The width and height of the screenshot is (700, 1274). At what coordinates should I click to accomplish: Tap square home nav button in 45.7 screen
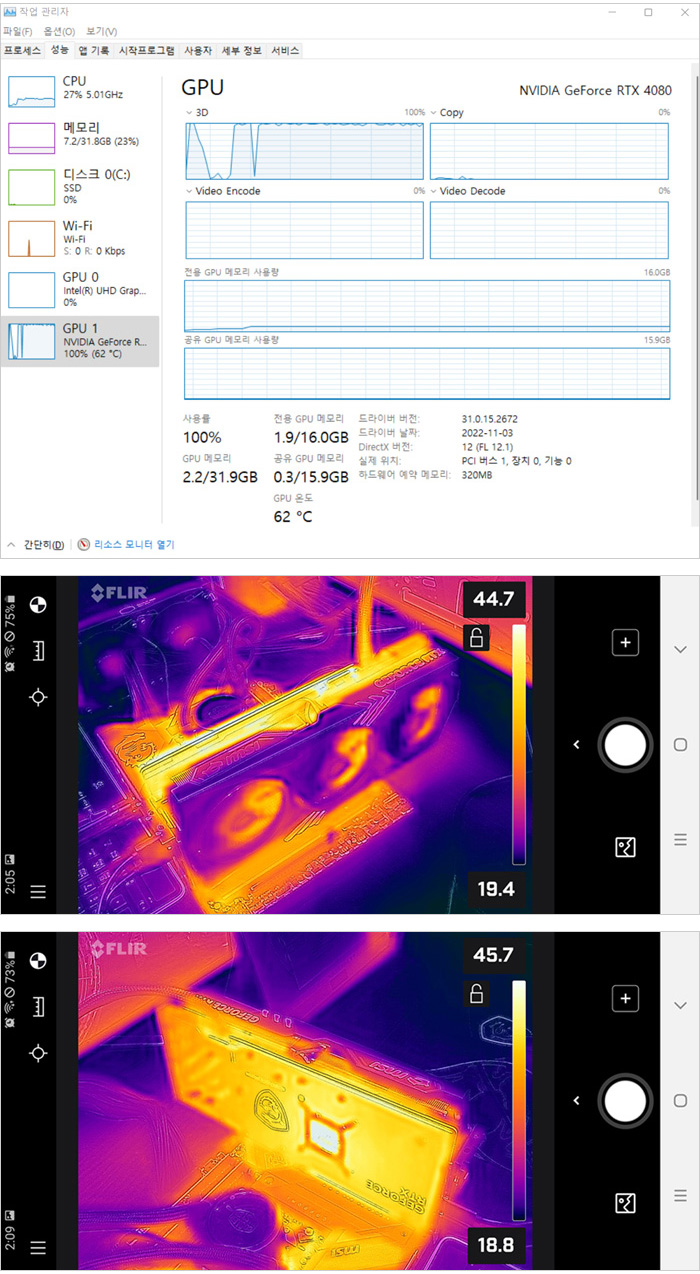tap(680, 1100)
